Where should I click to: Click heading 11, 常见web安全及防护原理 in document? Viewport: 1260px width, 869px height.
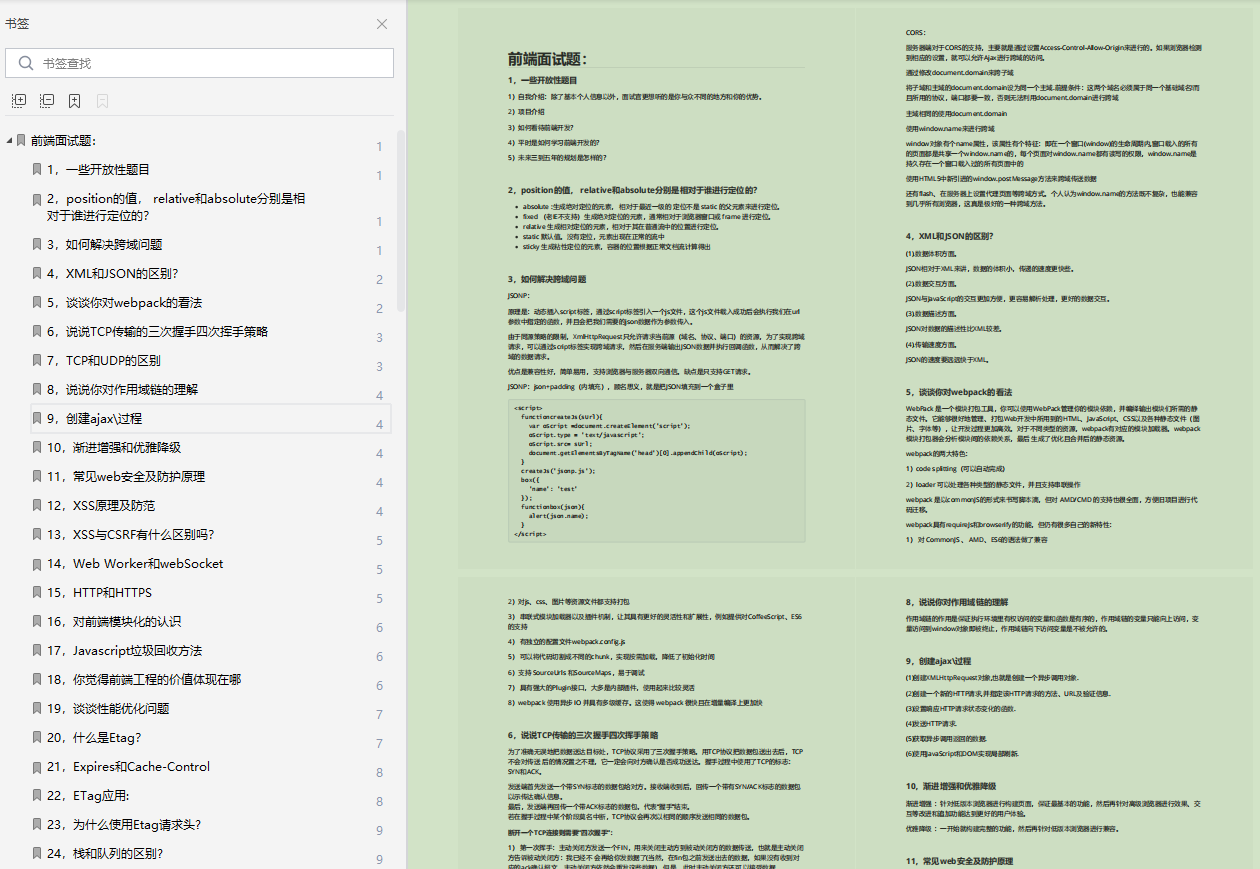961,861
